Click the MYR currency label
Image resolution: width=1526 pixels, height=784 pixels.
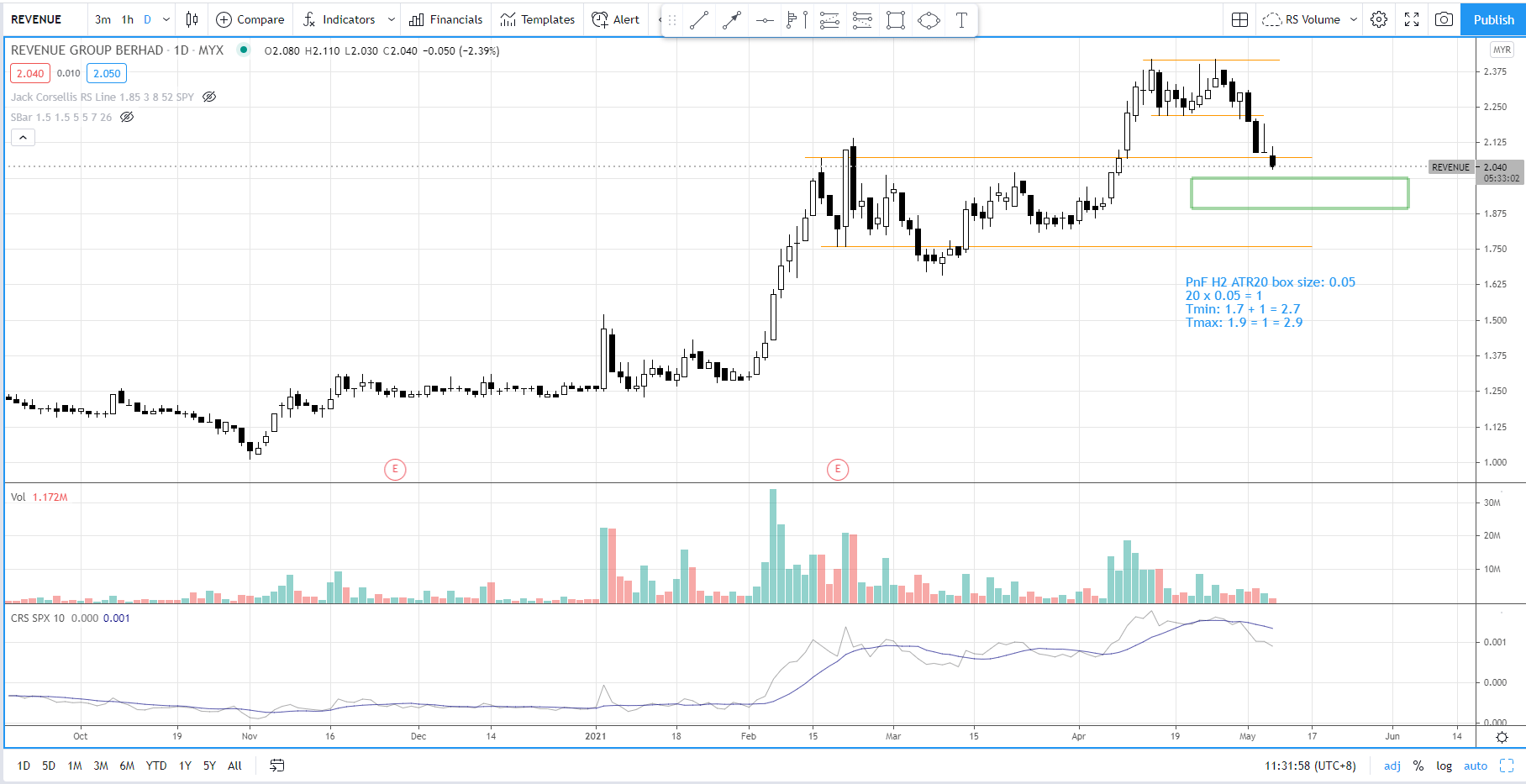coord(1502,50)
